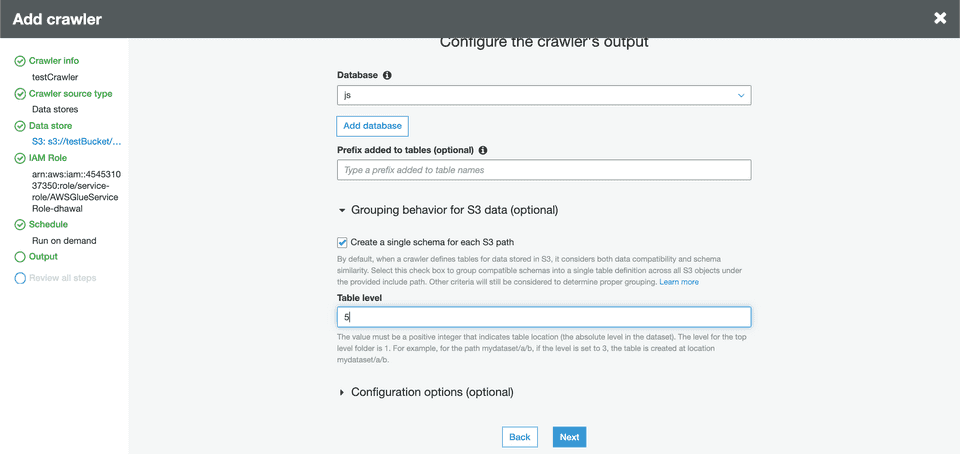Click the Add database button
The height and width of the screenshot is (454, 960).
(372, 126)
